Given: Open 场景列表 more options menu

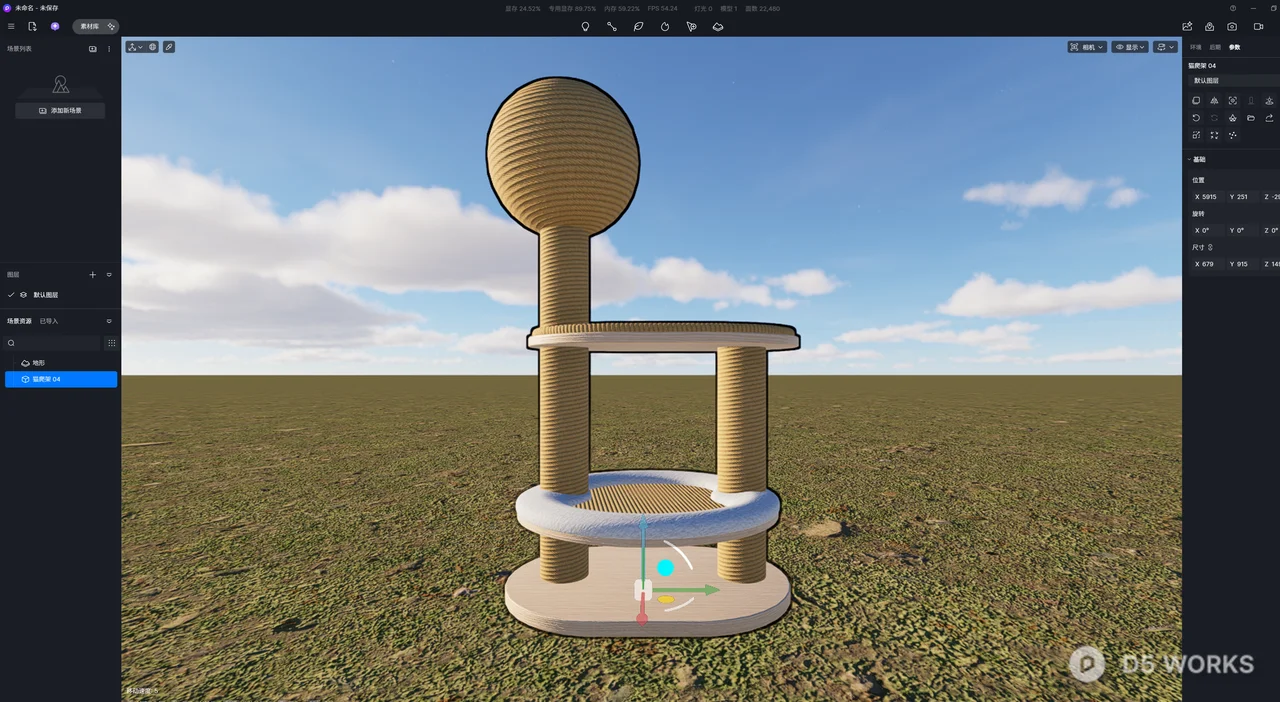Looking at the screenshot, I should coord(109,48).
